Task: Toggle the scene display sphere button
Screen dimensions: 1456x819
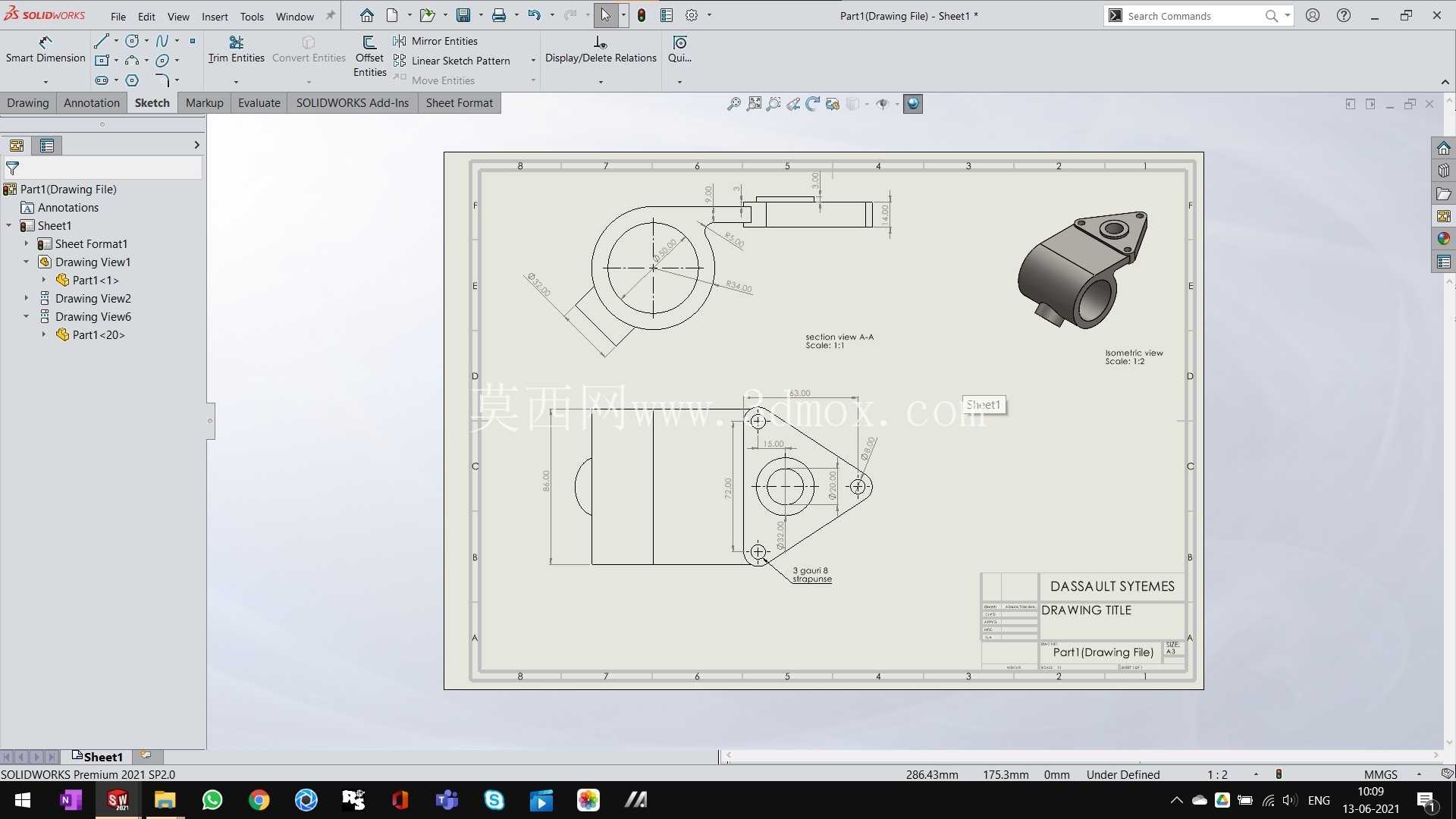Action: point(913,104)
